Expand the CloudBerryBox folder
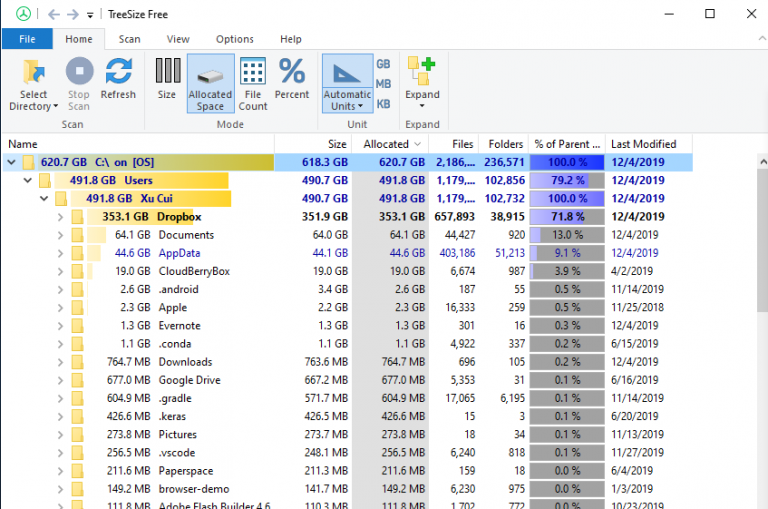 click(60, 271)
